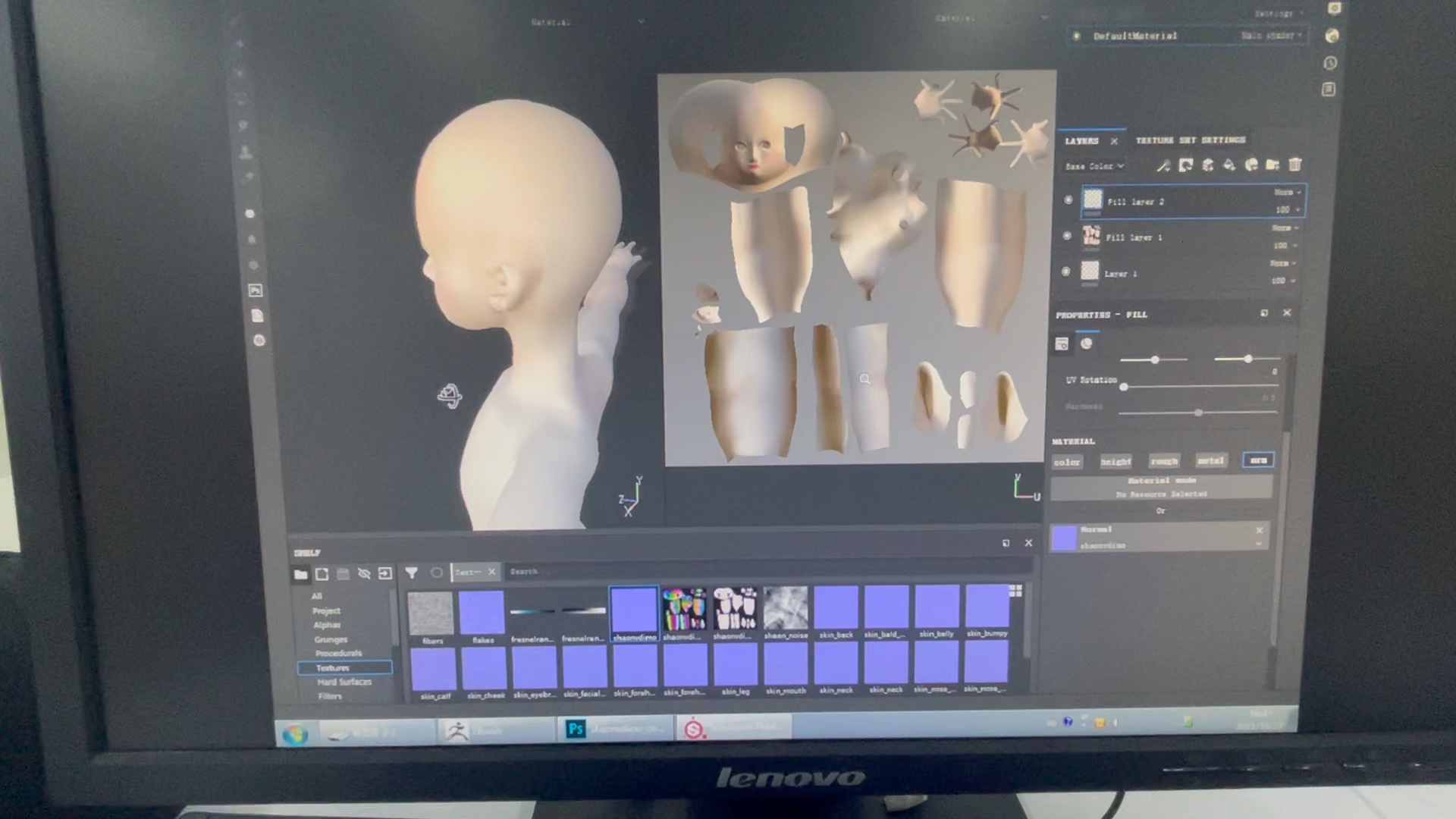
Task: Click the document icon in left toolbar
Action: [x=257, y=315]
